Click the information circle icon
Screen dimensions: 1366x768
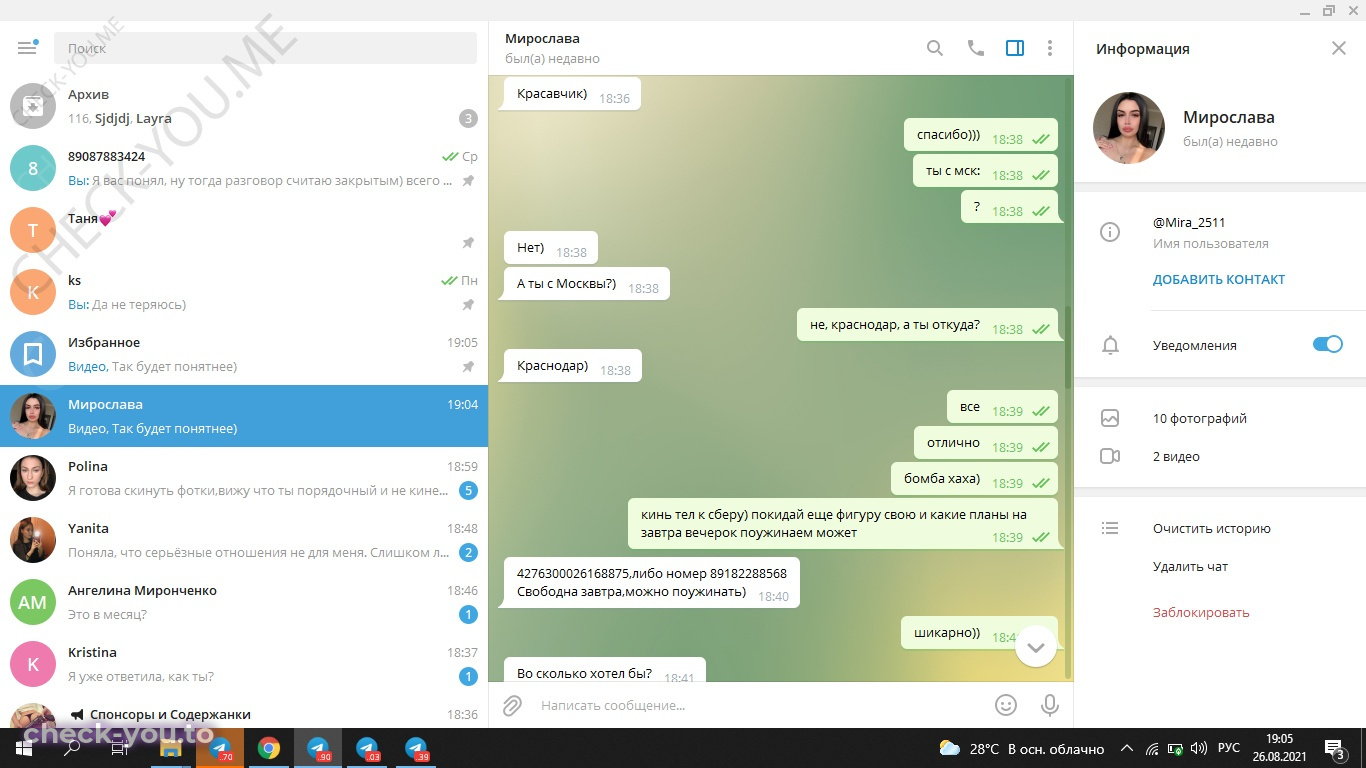tap(1109, 232)
